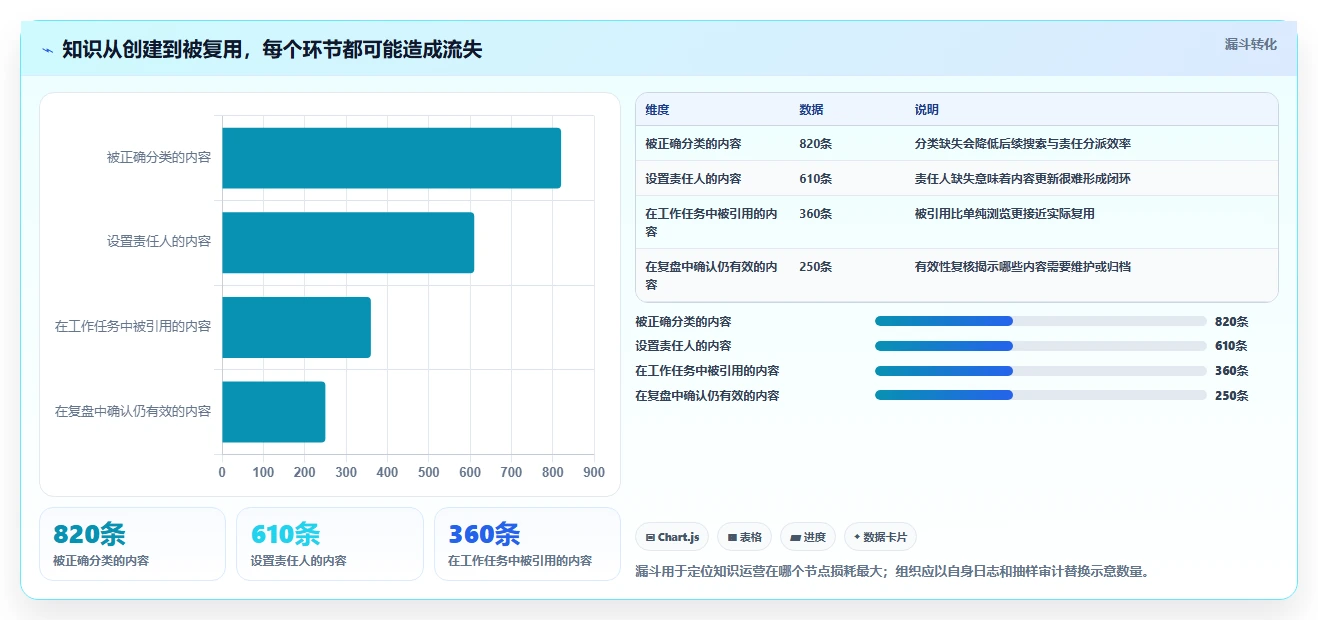This screenshot has height=620, width=1318.
Task: Click the lightning icon beside the title
Action: pos(48,50)
